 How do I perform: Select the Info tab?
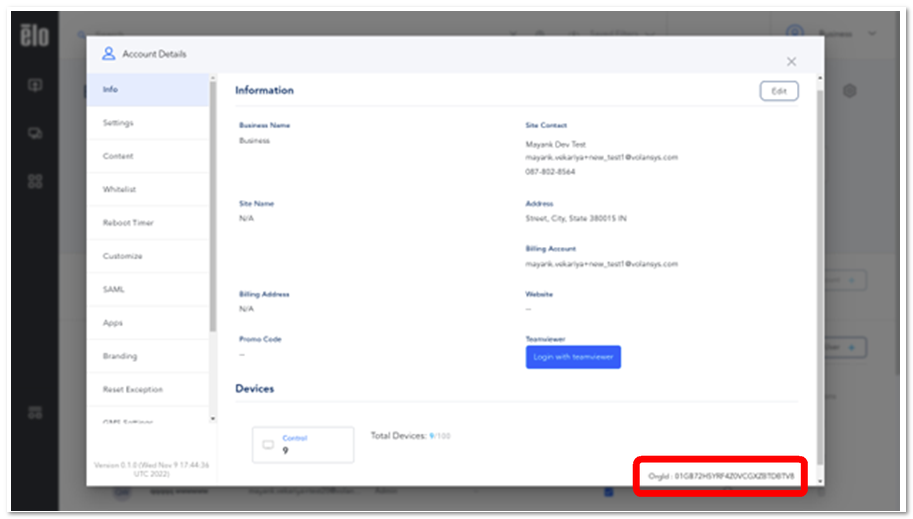point(148,90)
